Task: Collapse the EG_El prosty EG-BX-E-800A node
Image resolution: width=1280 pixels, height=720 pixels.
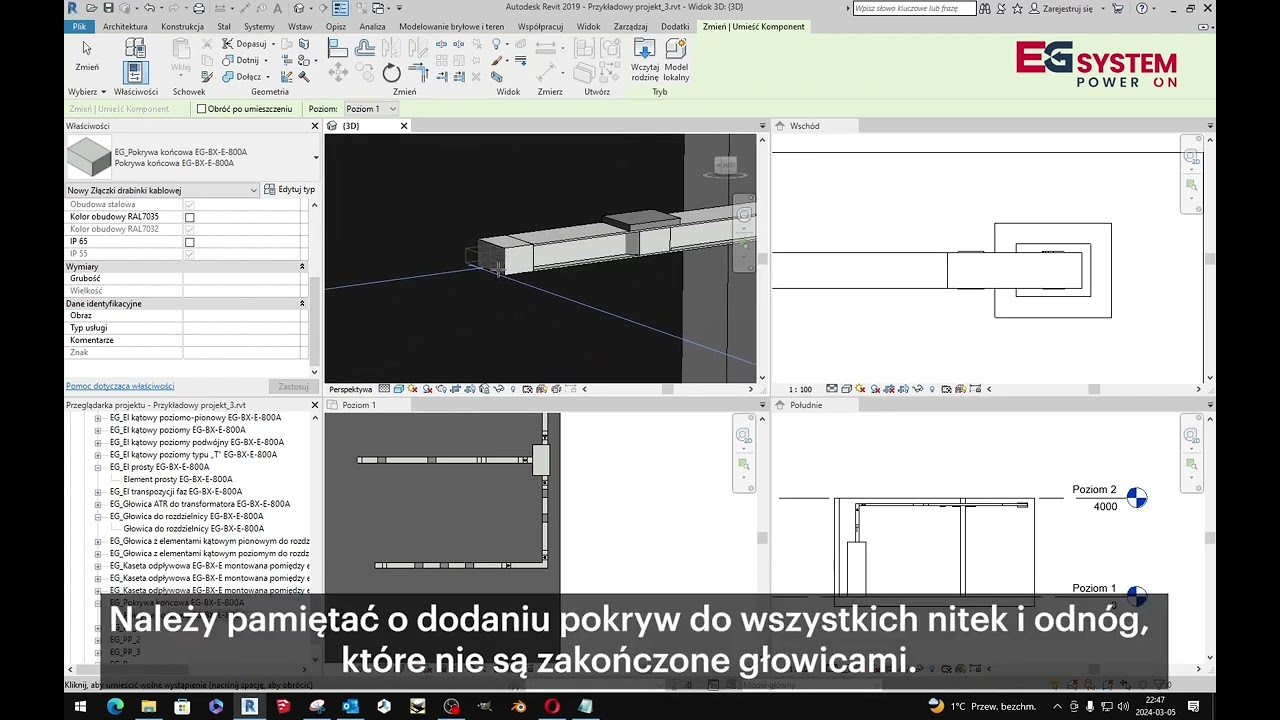Action: pyautogui.click(x=98, y=467)
